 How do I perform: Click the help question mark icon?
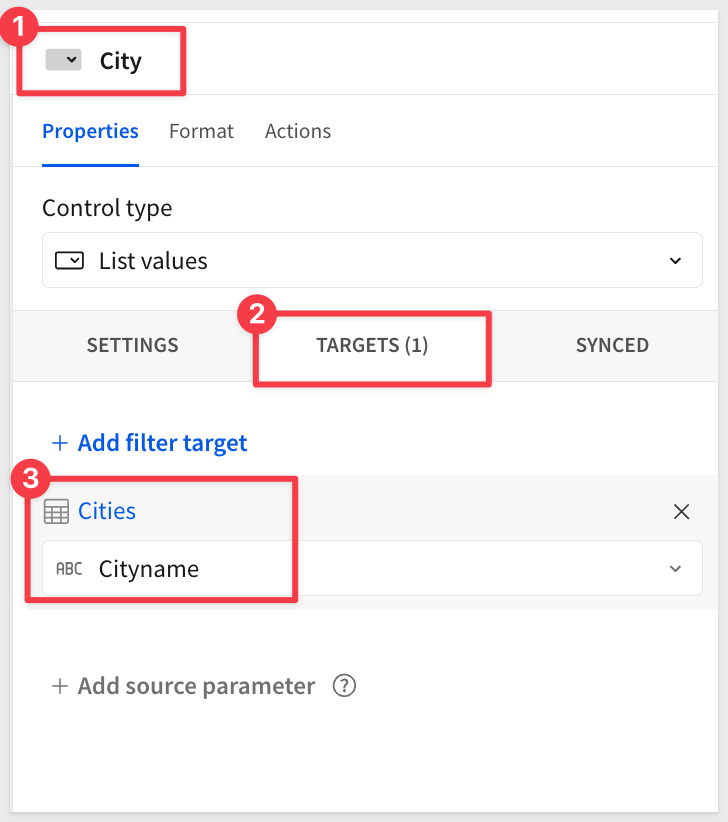(344, 686)
